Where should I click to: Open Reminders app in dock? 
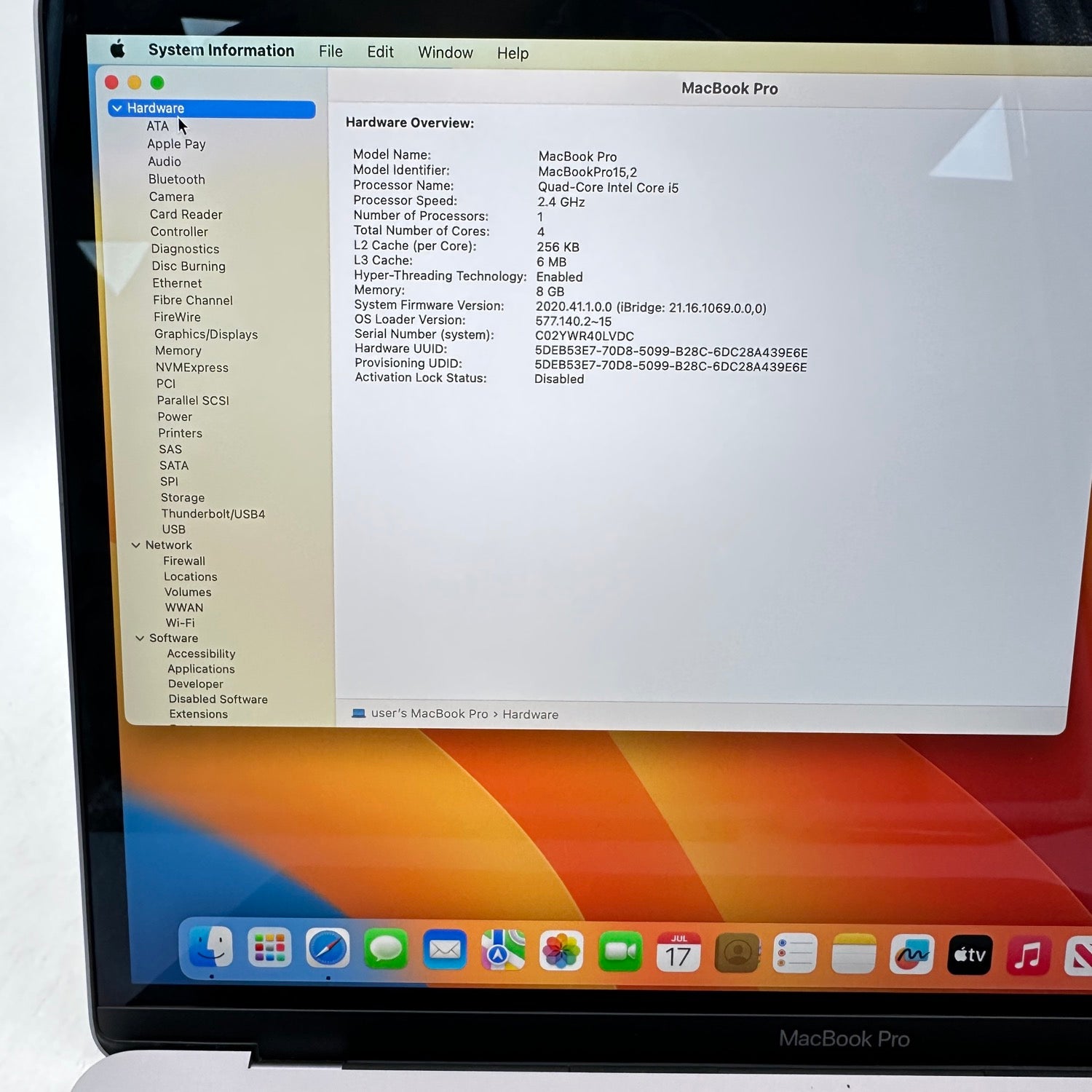[x=795, y=954]
